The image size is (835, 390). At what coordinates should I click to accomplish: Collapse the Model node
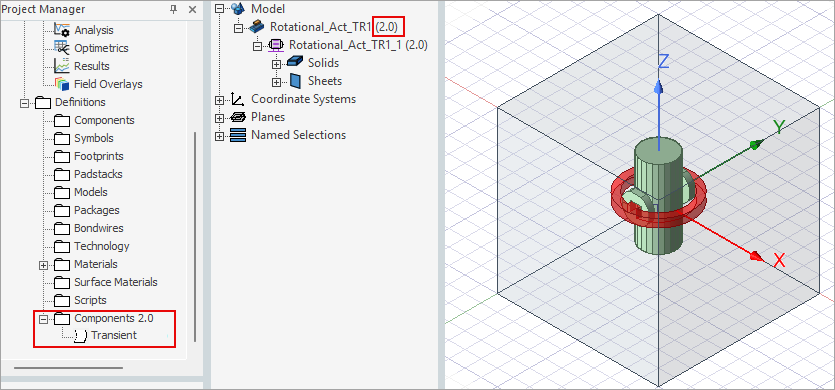(x=219, y=9)
